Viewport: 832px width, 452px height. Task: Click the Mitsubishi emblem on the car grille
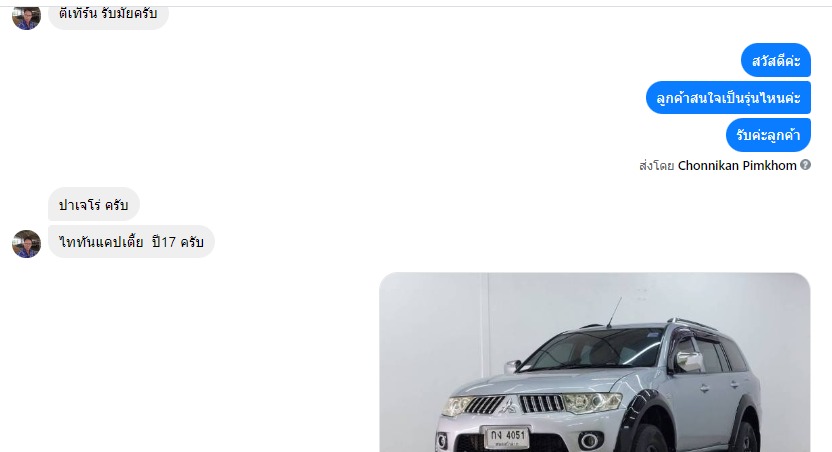[x=508, y=406]
